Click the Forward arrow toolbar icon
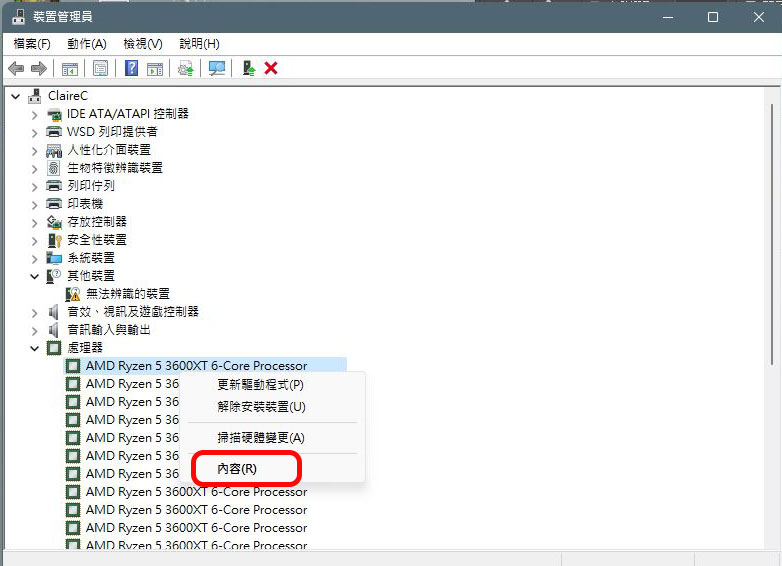The image size is (782, 566). (x=39, y=68)
